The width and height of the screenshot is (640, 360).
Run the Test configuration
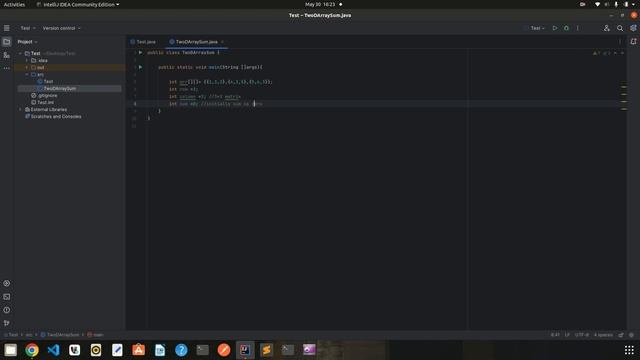tap(555, 28)
